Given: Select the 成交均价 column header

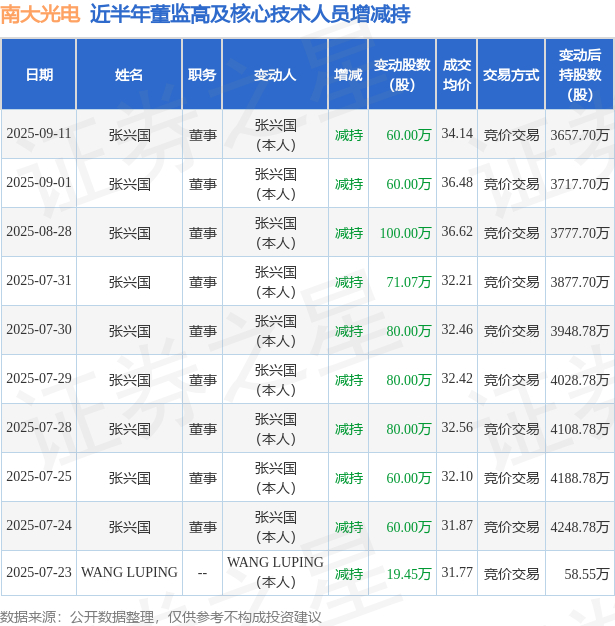Looking at the screenshot, I should click(x=457, y=75).
